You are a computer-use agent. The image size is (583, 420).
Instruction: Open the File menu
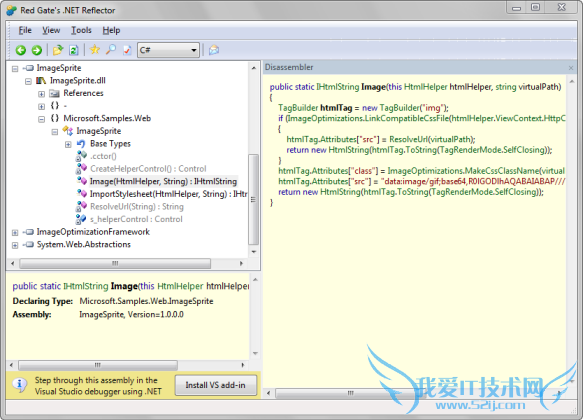click(25, 30)
